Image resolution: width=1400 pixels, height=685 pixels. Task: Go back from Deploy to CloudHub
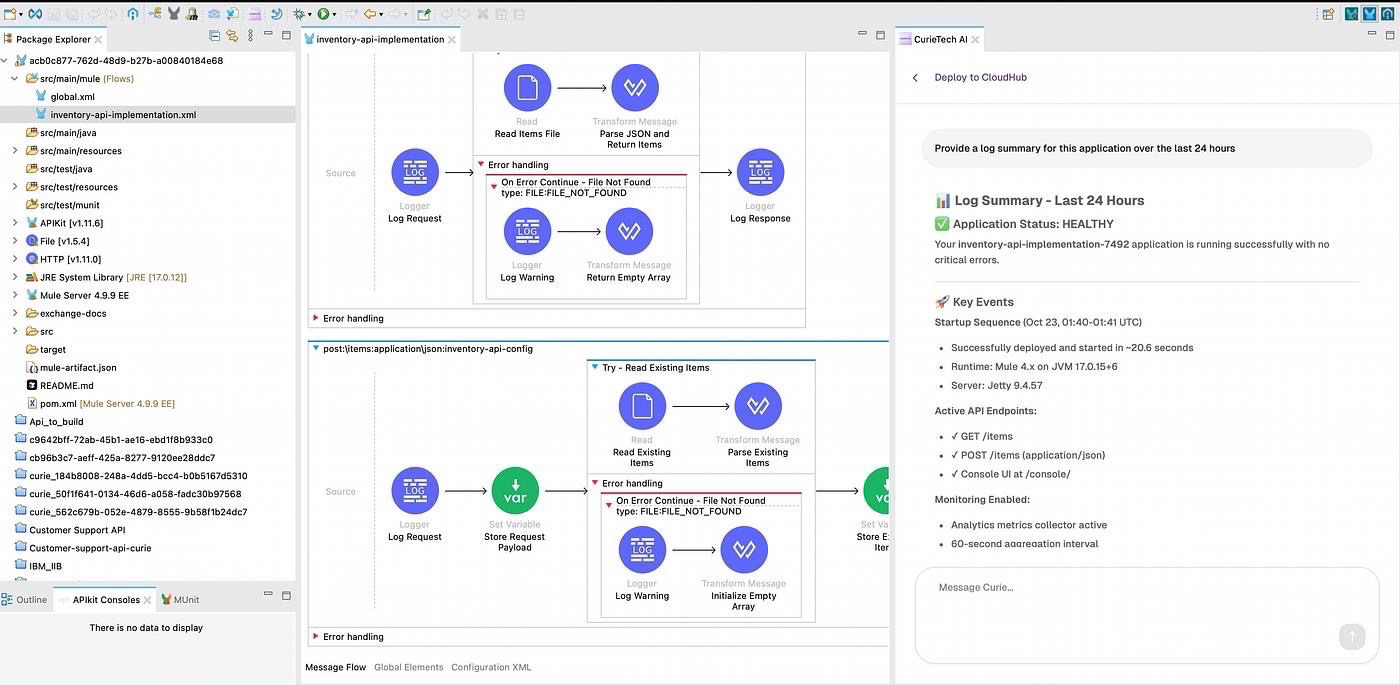click(x=914, y=77)
